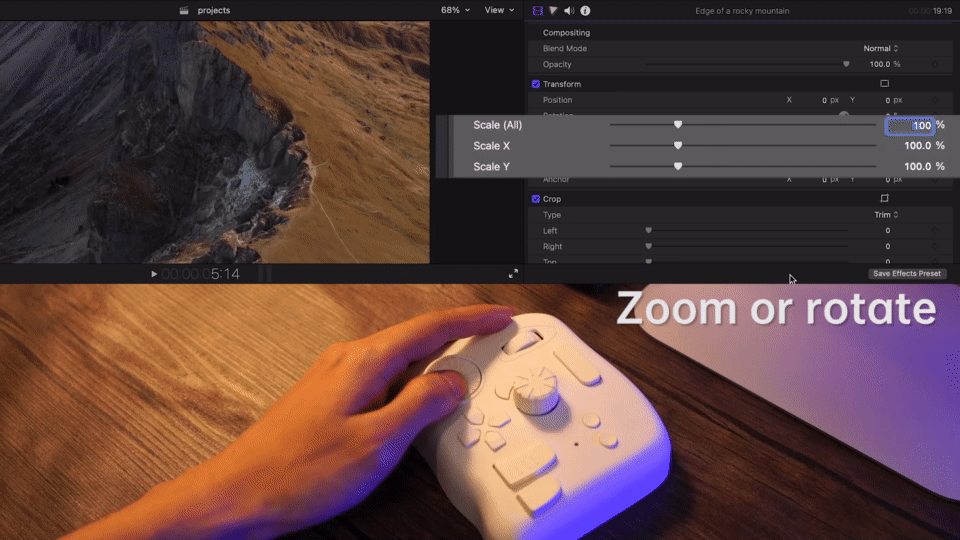Start playback with the play button
Screen dimensions: 960x540
[x=154, y=274]
